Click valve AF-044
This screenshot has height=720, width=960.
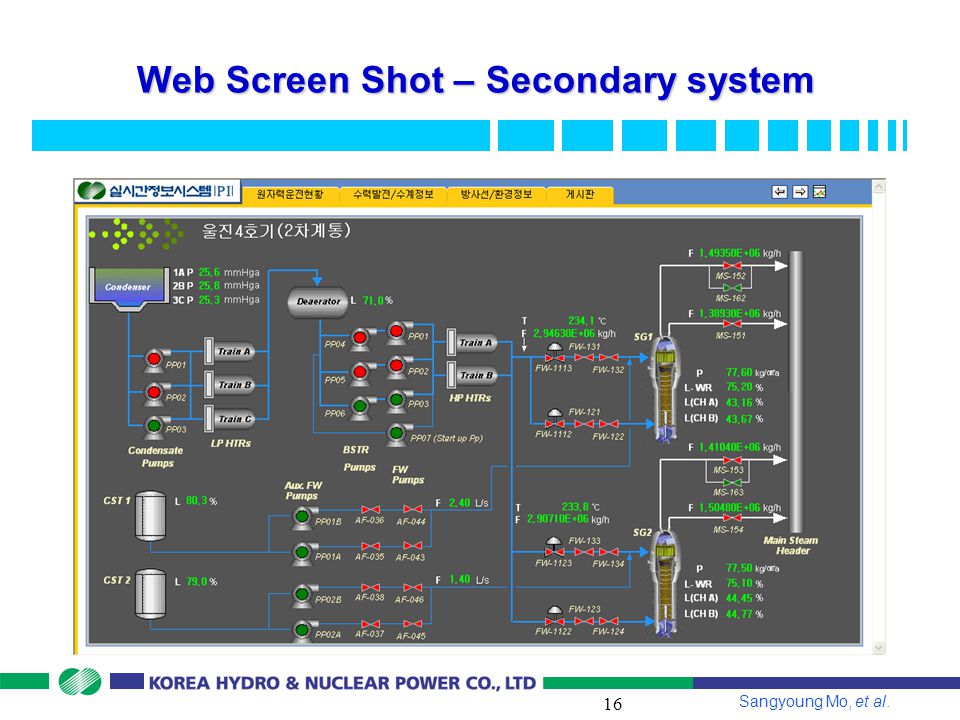click(x=413, y=509)
